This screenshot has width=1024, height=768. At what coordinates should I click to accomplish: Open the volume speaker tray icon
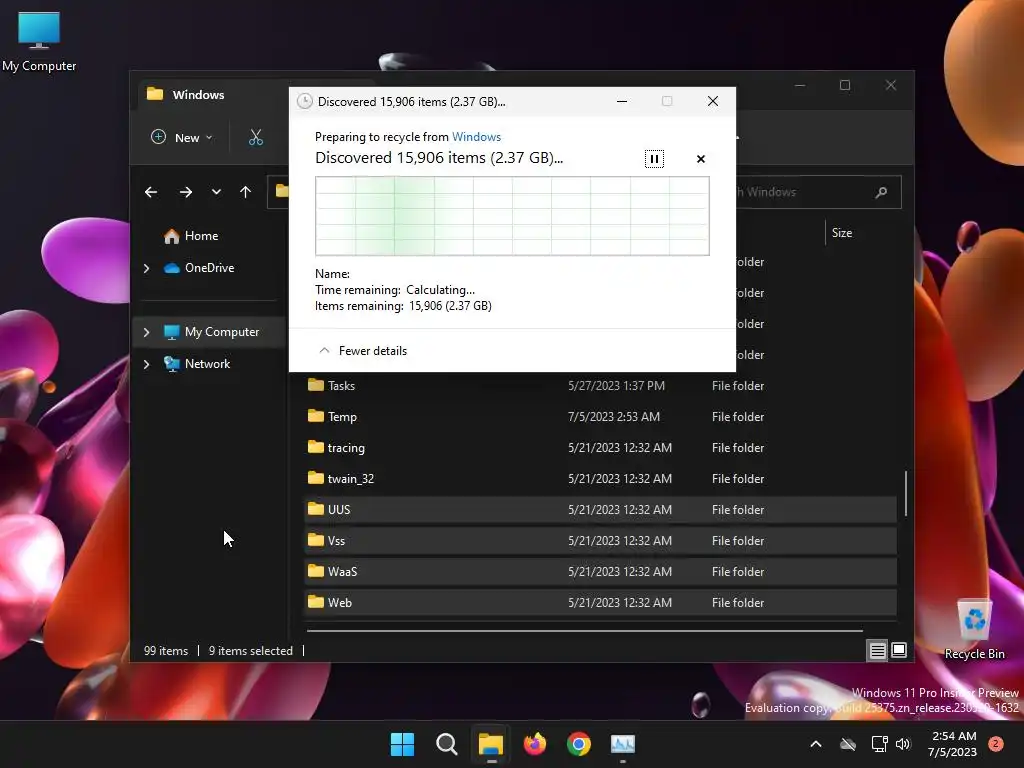pyautogui.click(x=903, y=744)
